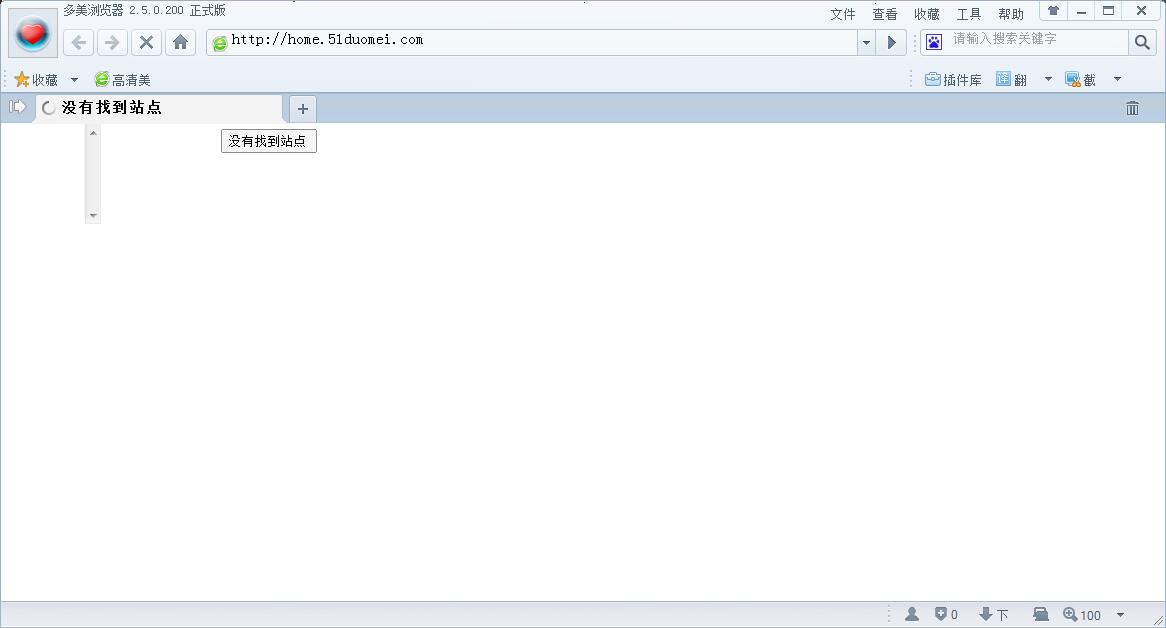Open a new tab with plus button
This screenshot has width=1166, height=628.
pyautogui.click(x=303, y=109)
